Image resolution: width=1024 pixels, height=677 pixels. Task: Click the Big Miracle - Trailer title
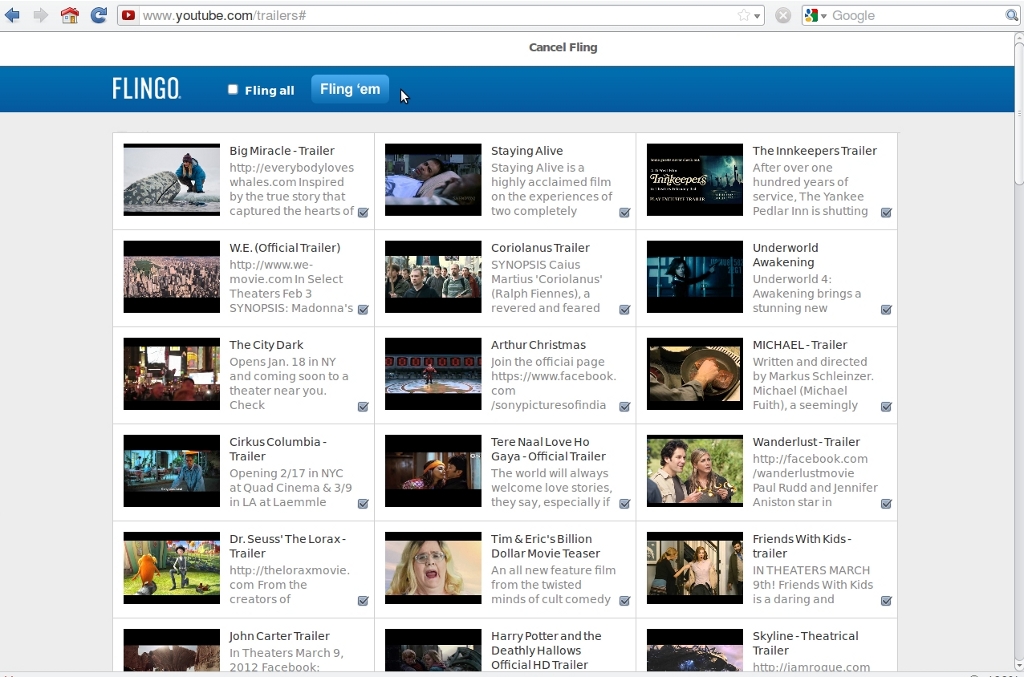(x=281, y=151)
